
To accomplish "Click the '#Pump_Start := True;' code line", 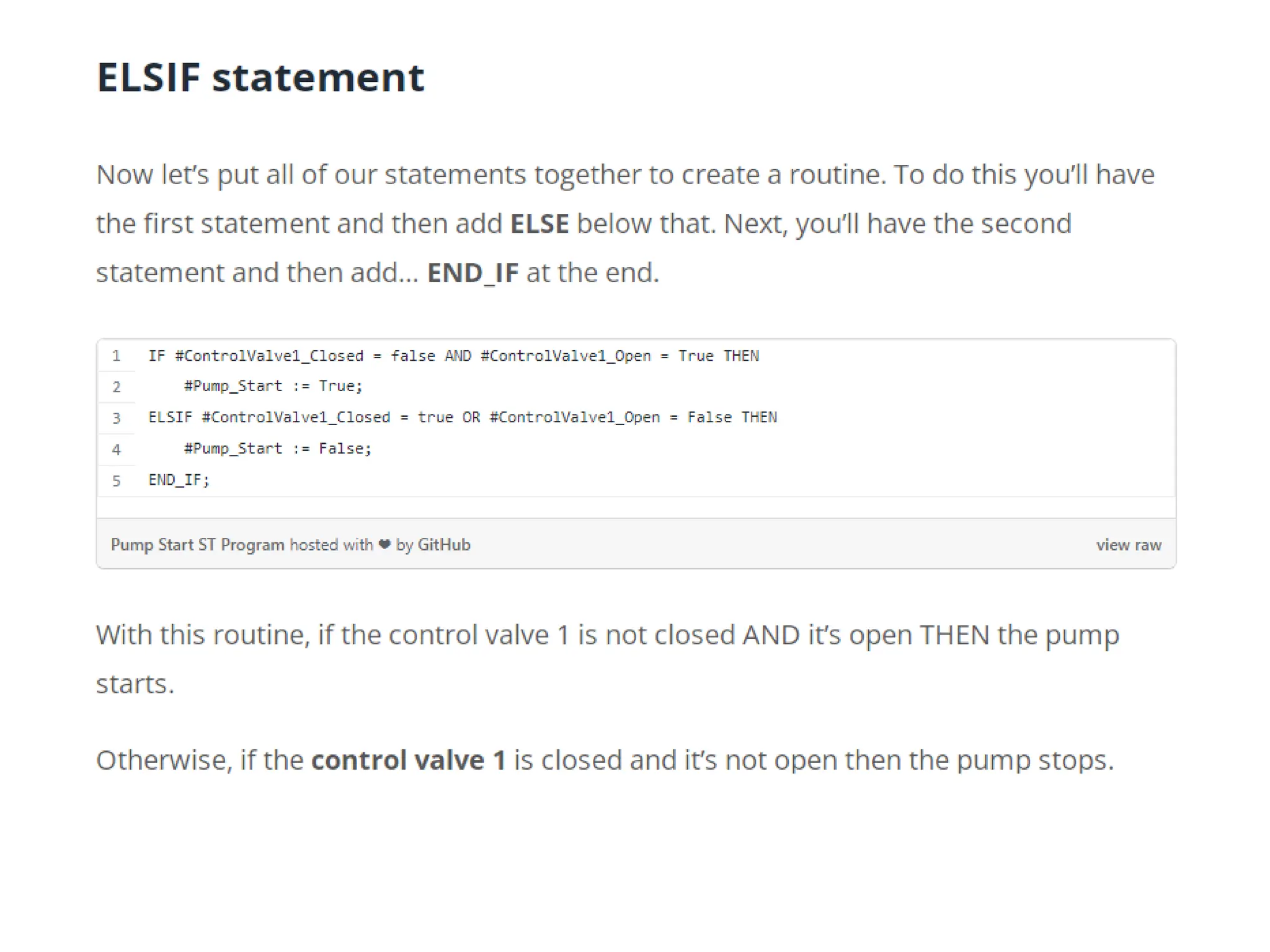I will [273, 386].
